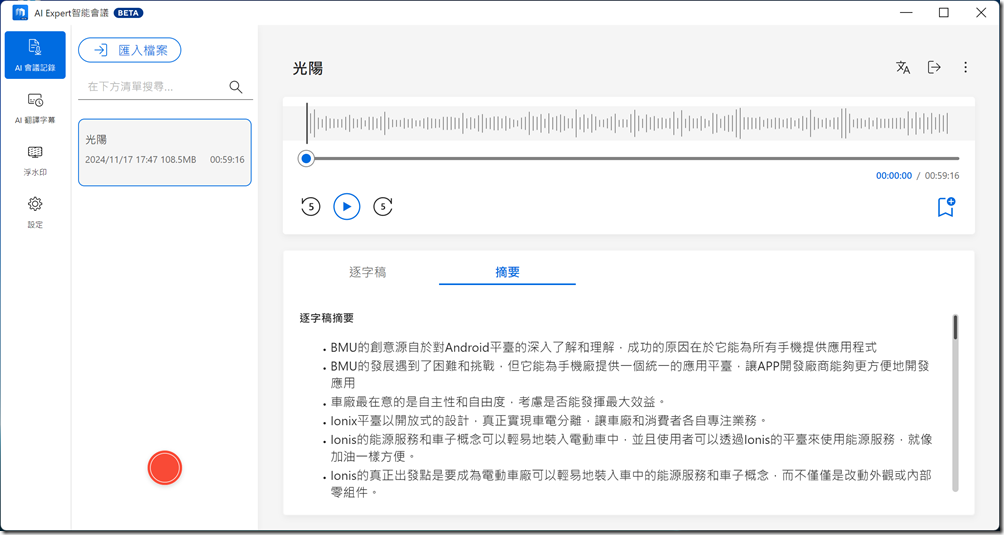Click the file list search field
This screenshot has height=535, width=1004.
coord(155,87)
